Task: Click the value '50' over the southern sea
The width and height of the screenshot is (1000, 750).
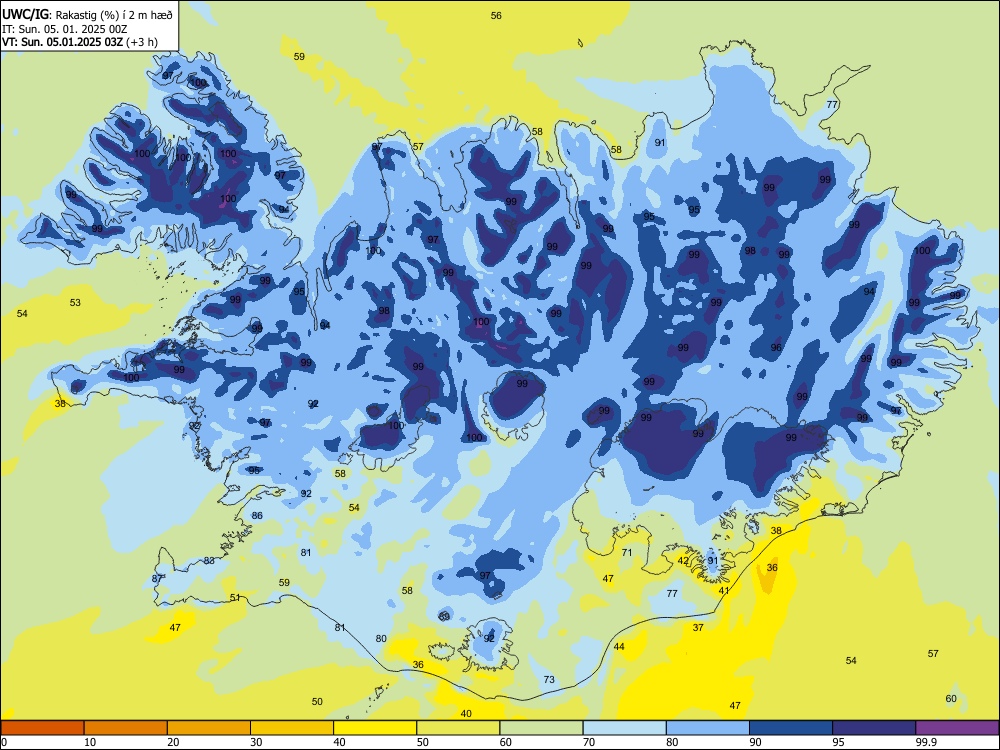Action: pyautogui.click(x=317, y=702)
